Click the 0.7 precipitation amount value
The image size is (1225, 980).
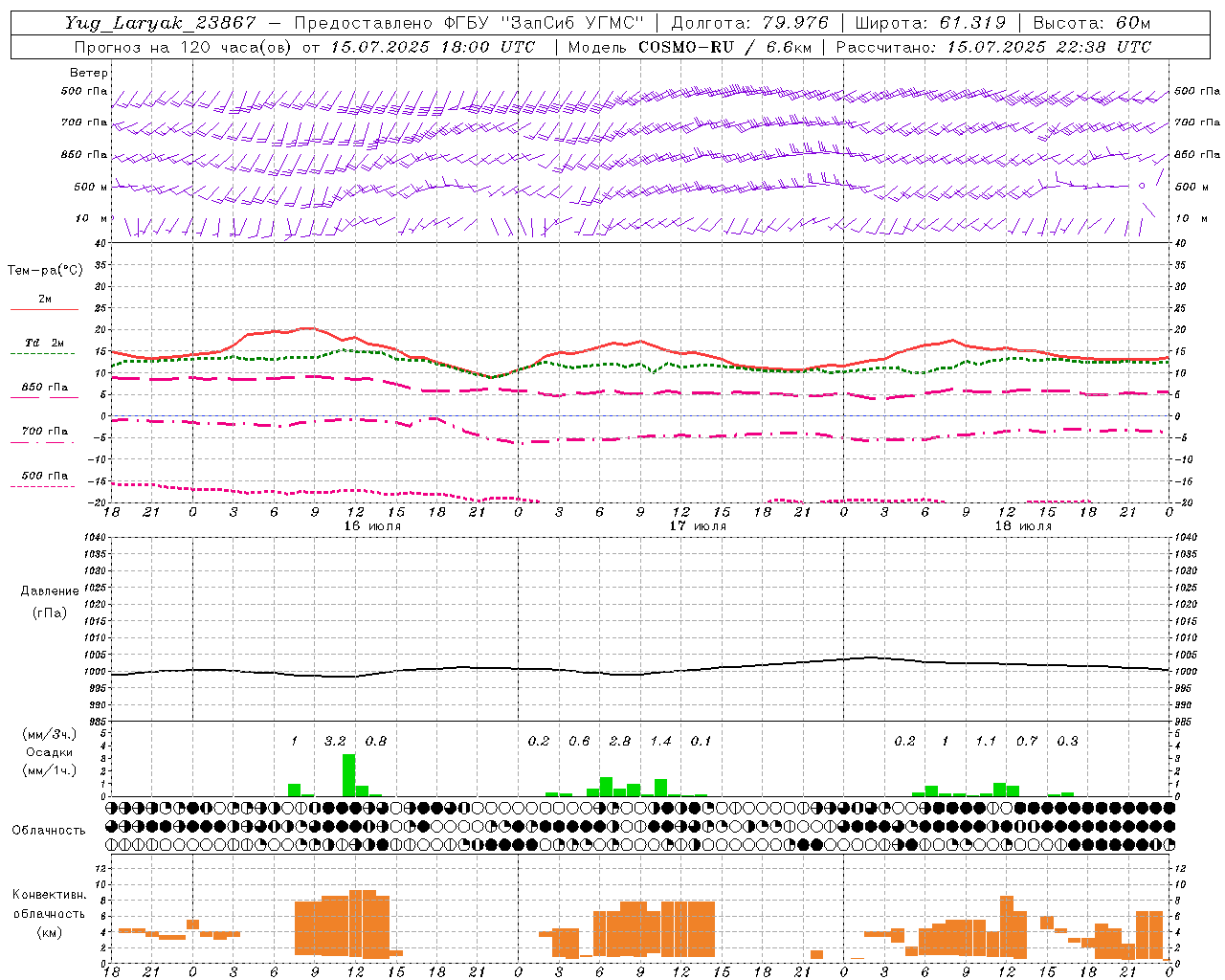pyautogui.click(x=1027, y=741)
